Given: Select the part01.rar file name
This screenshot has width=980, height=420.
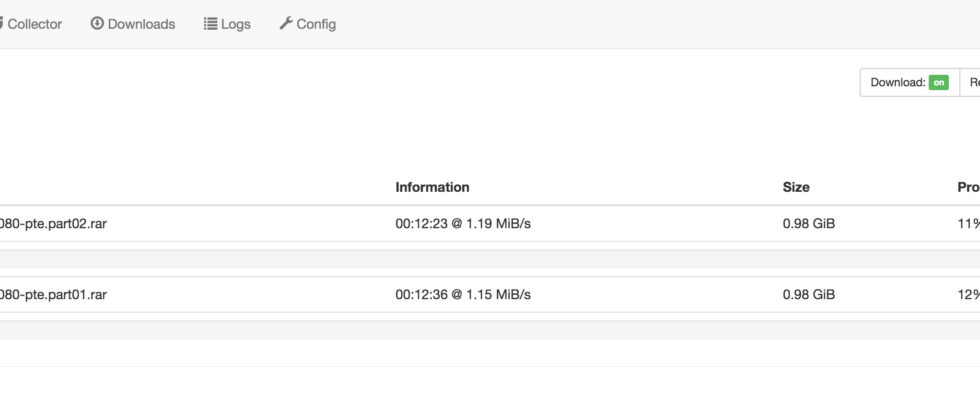Looking at the screenshot, I should click(x=53, y=294).
